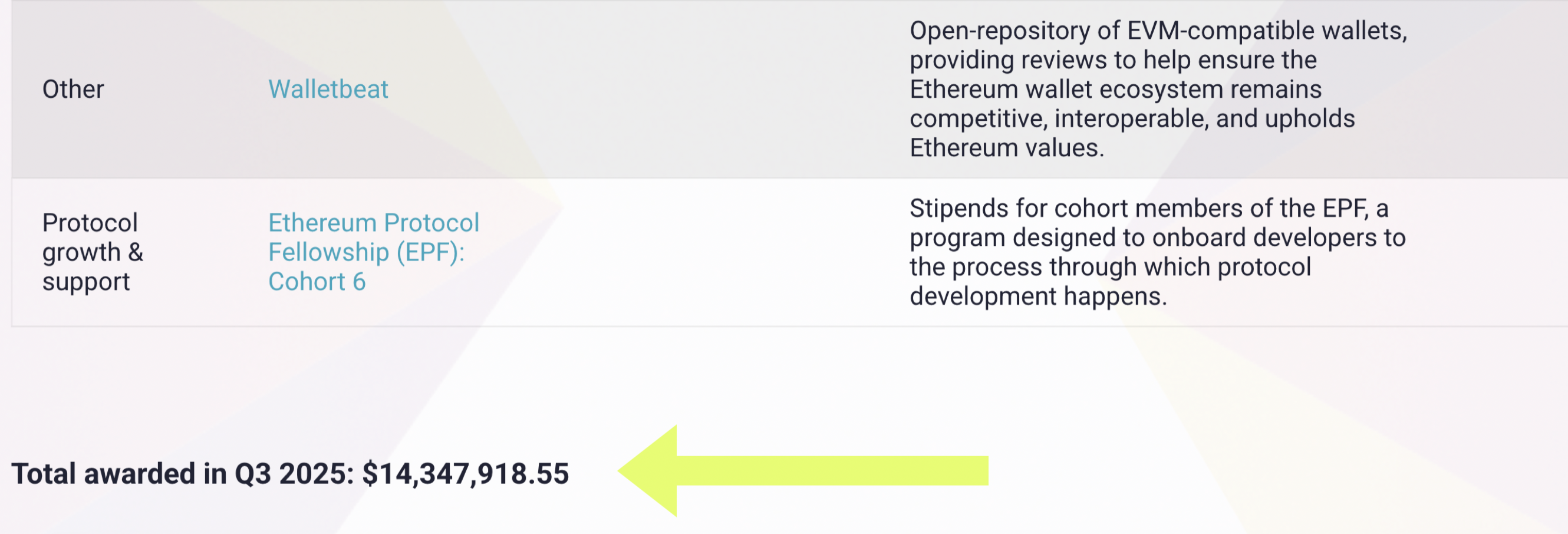The width and height of the screenshot is (1568, 534).
Task: Click the "Ethereum values." closing line
Action: coord(1006,148)
